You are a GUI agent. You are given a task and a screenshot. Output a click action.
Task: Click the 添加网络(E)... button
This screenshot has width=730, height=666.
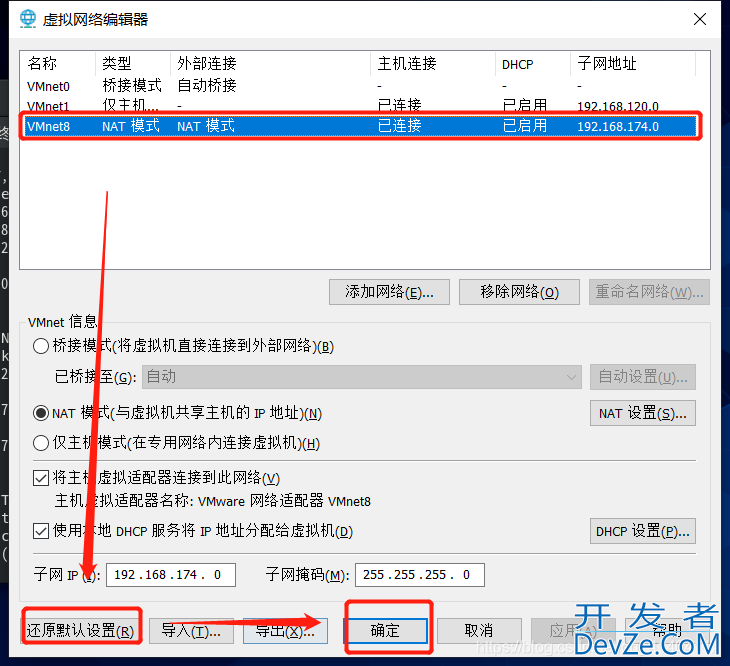389,292
